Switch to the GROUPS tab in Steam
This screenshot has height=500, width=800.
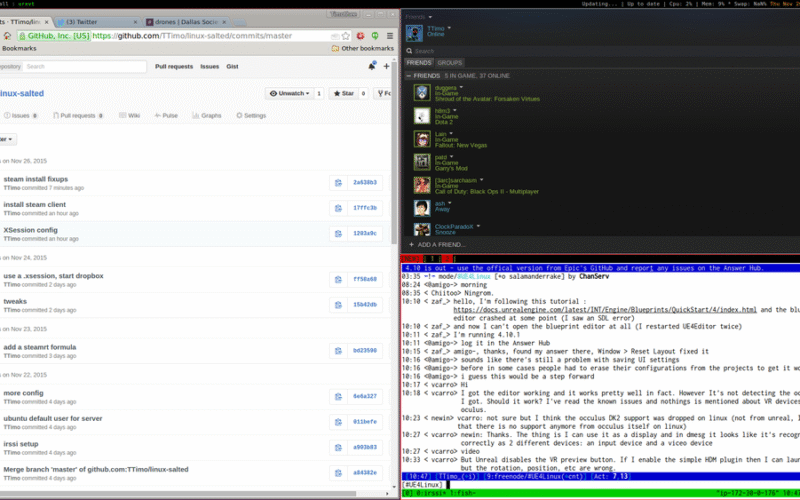tap(449, 62)
